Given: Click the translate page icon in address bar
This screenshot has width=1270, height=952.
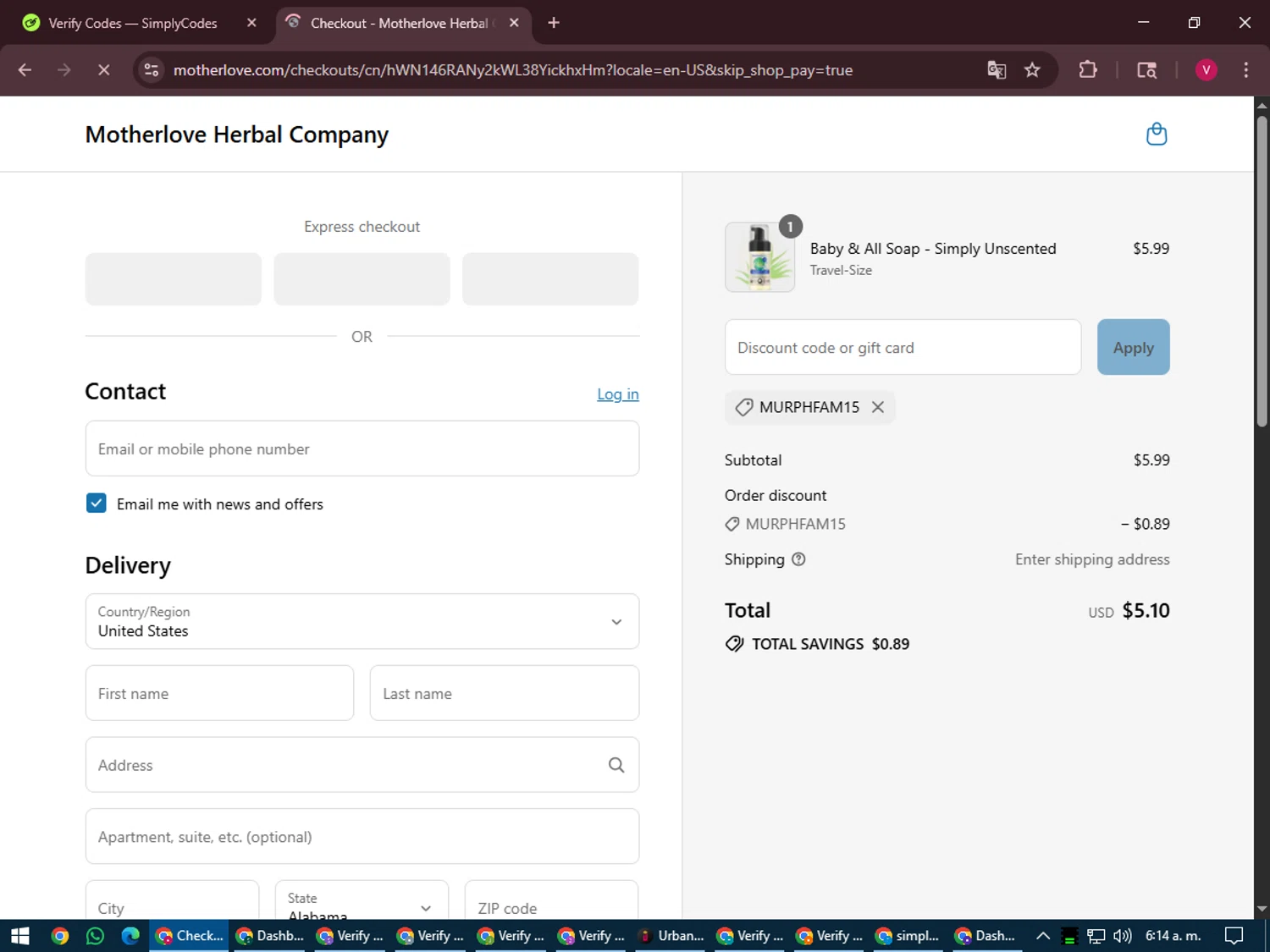Looking at the screenshot, I should [x=997, y=70].
